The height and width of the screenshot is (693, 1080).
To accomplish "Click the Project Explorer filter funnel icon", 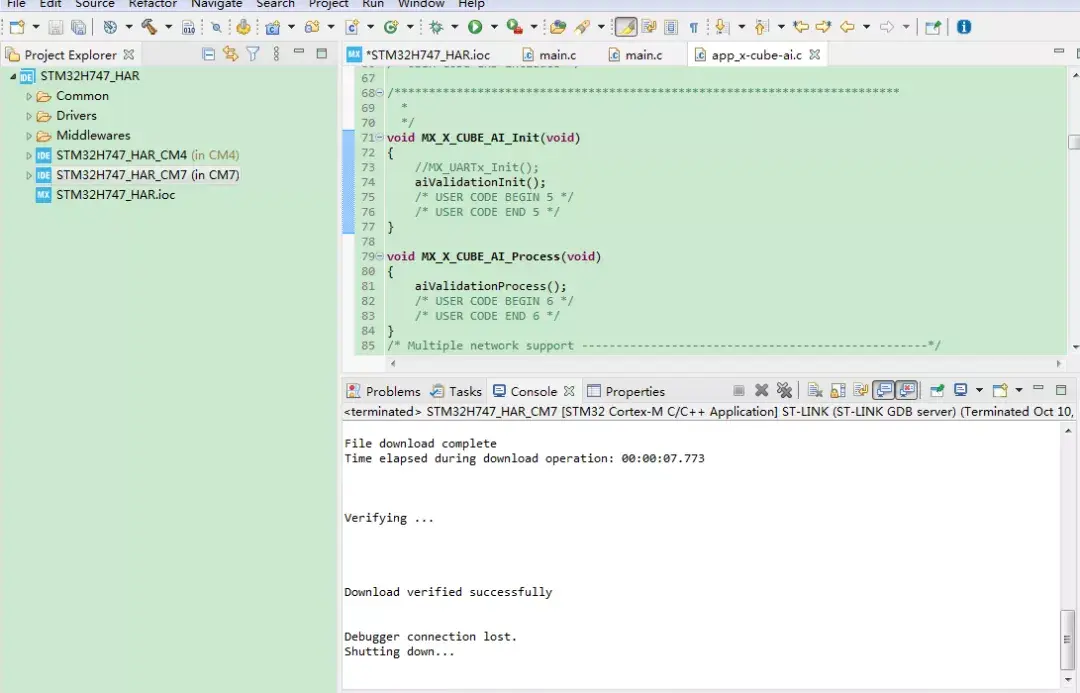I will tap(253, 54).
